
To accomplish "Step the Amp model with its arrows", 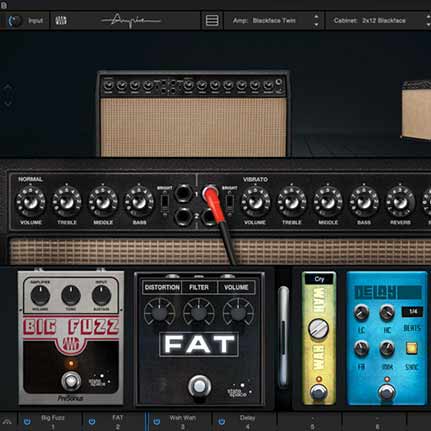I will point(316,21).
